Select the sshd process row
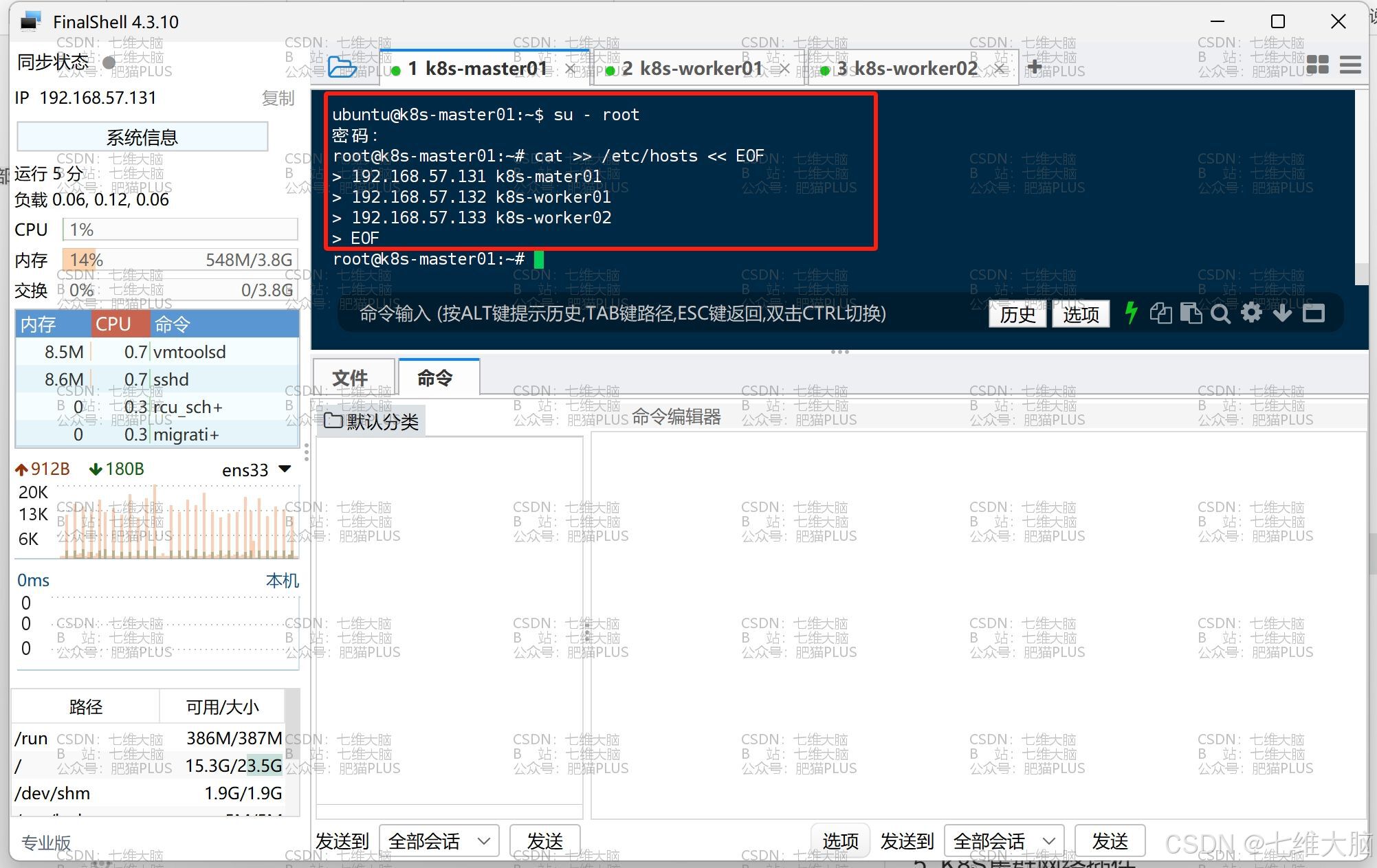The height and width of the screenshot is (868, 1377). (157, 379)
